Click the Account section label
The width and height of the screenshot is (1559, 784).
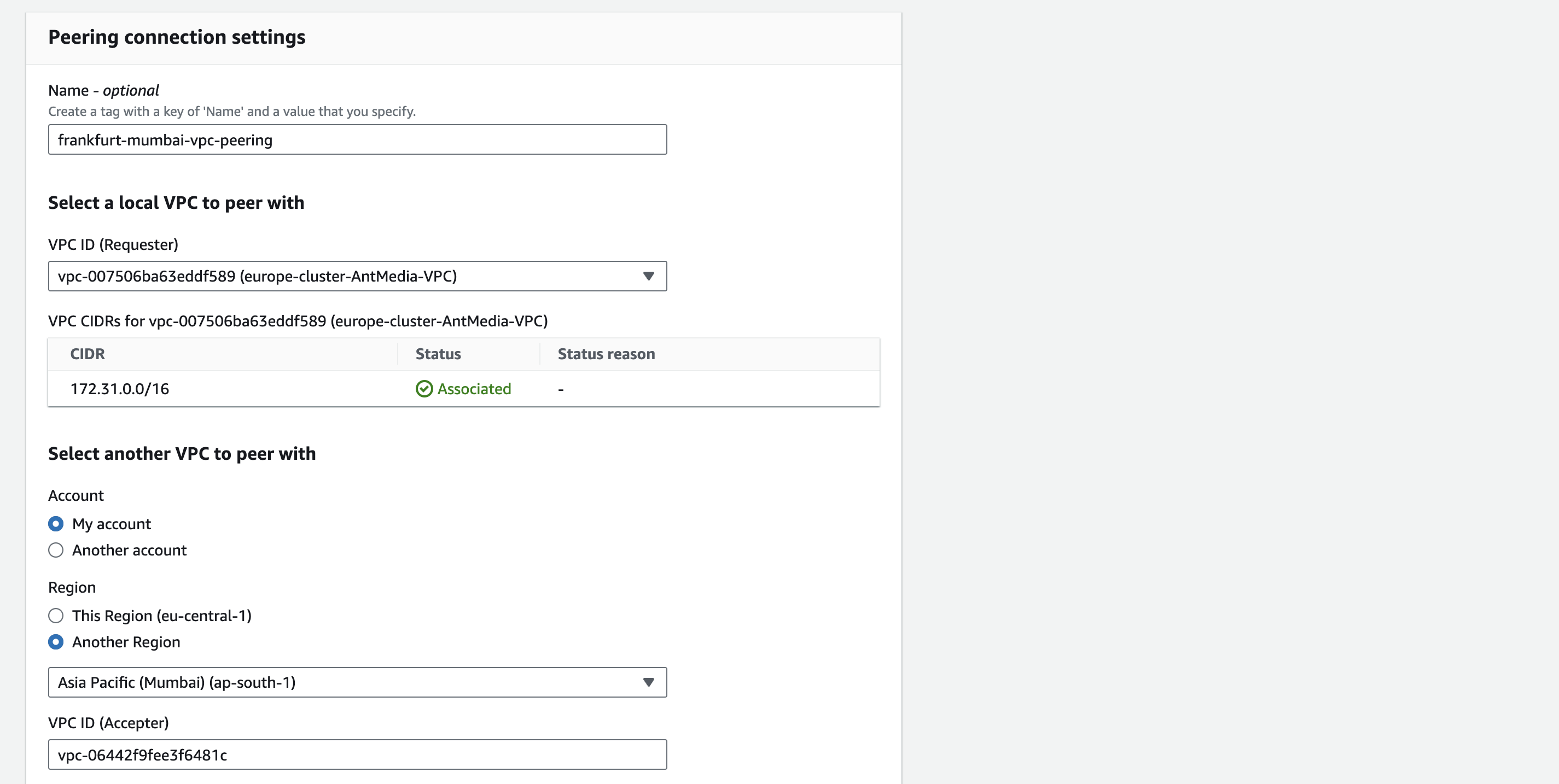pyautogui.click(x=76, y=495)
